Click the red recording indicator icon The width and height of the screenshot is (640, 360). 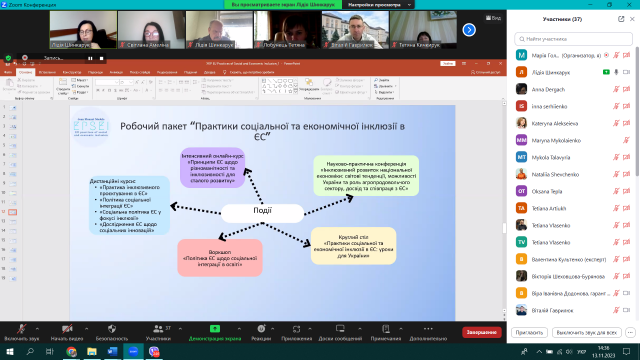(25, 58)
